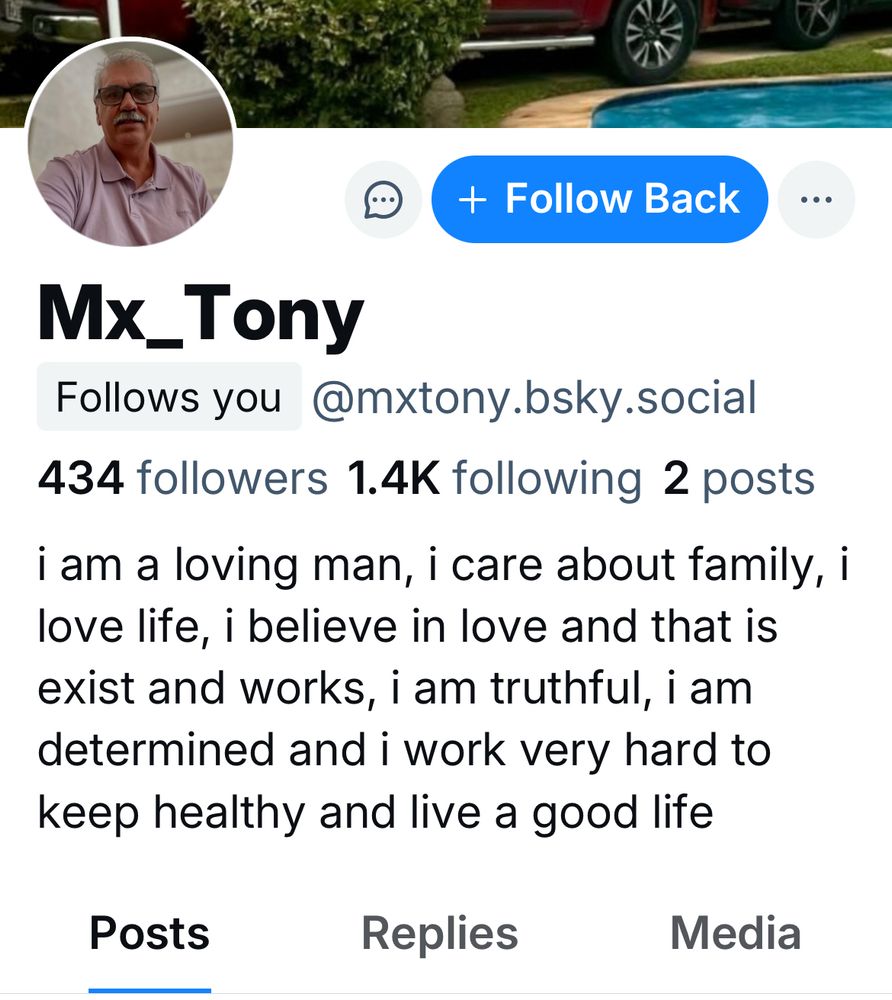This screenshot has width=892, height=1000.
Task: Open the 1.4K following list
Action: pyautogui.click(x=494, y=478)
